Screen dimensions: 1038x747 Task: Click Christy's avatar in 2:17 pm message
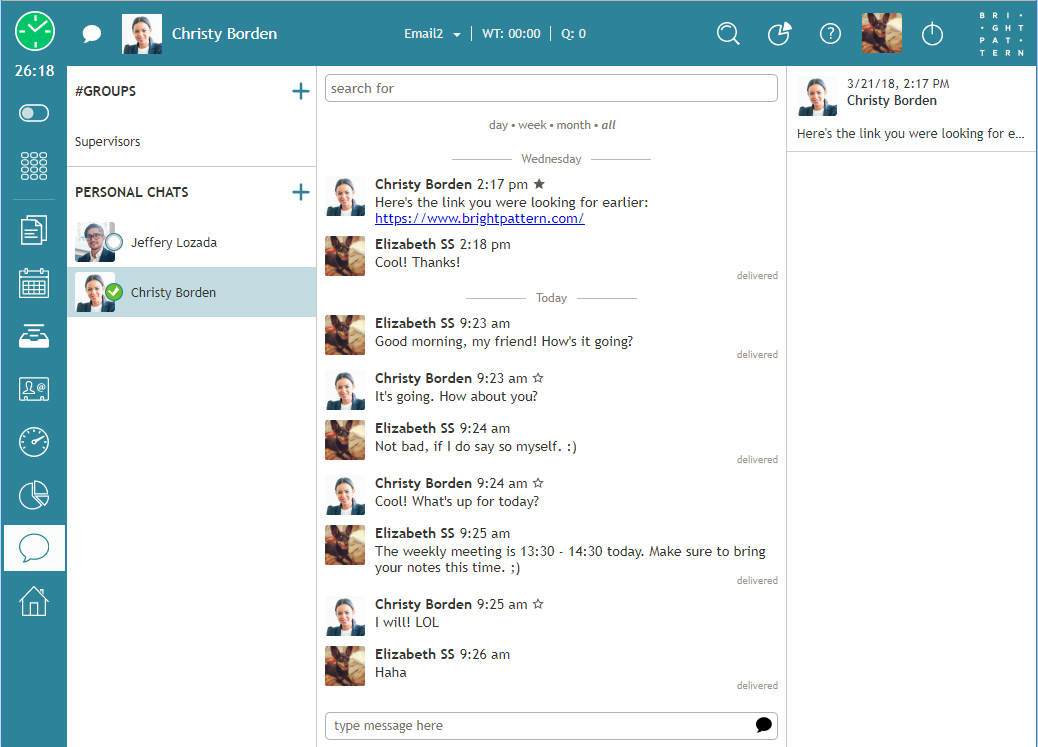pos(345,197)
